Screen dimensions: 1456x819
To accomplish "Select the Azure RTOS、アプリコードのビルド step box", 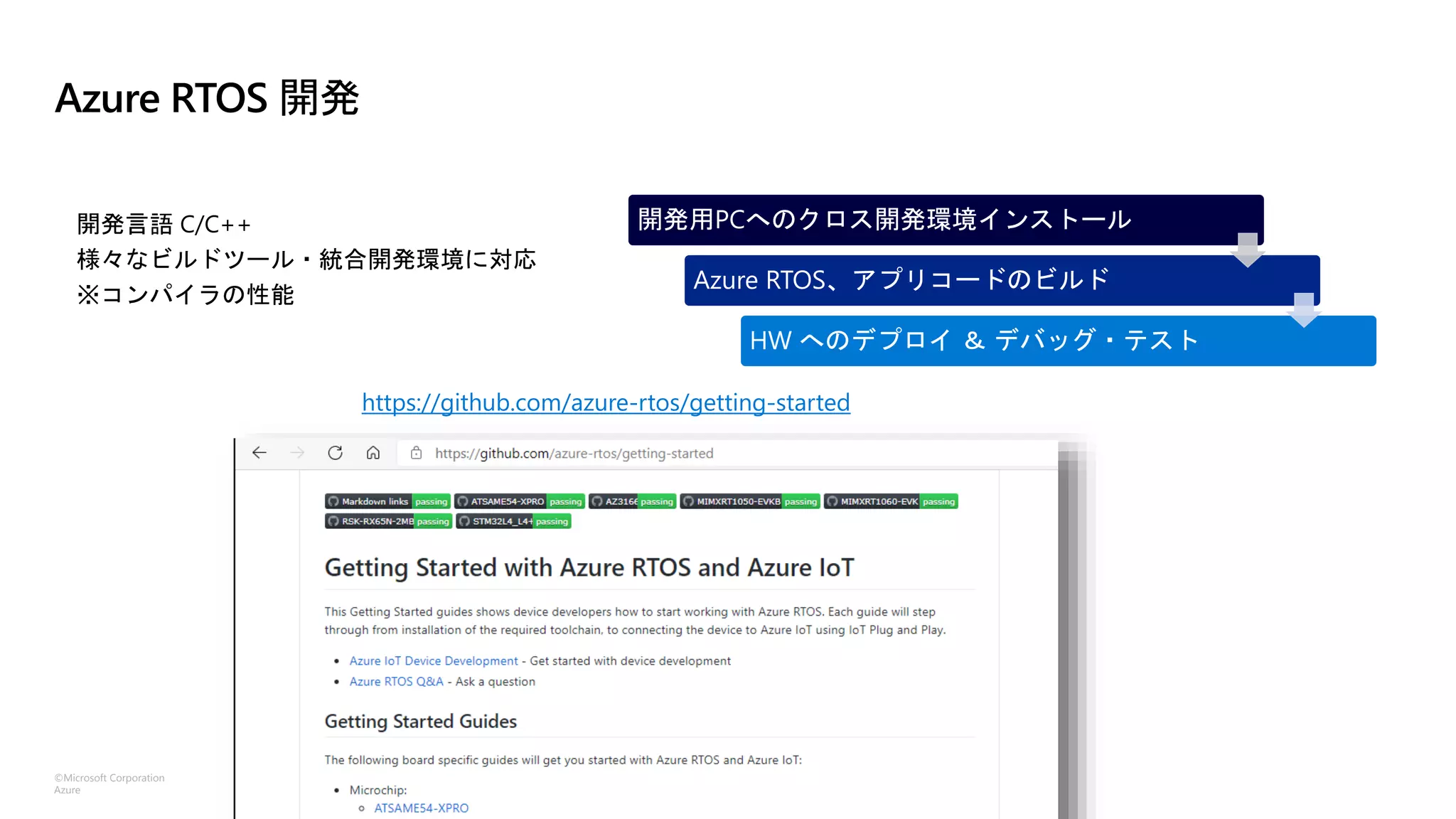I will coord(1002,280).
